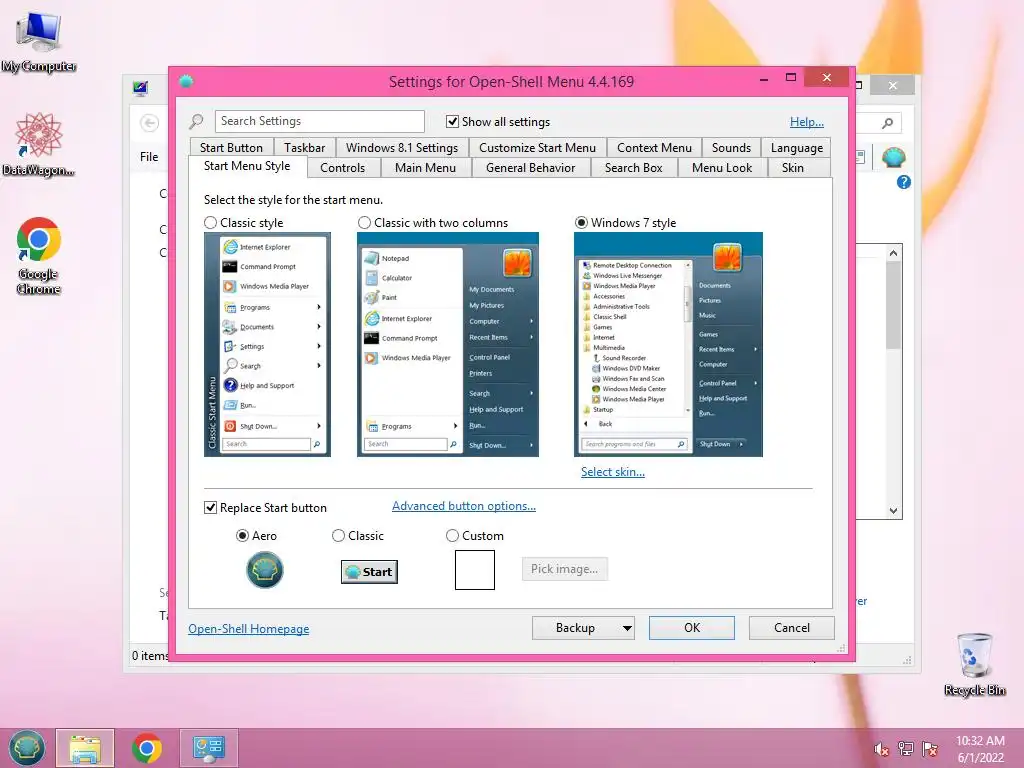Open the Skin tab

tap(793, 168)
